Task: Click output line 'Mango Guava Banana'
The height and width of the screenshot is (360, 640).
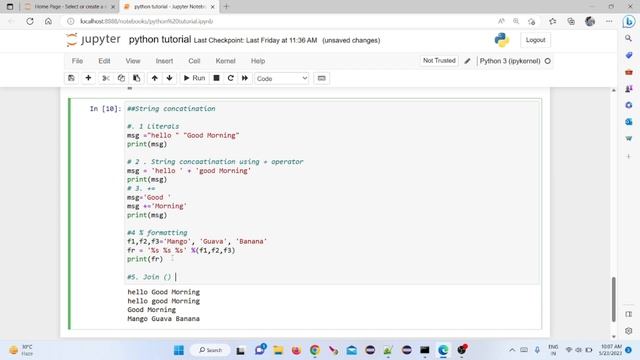Action: pos(163,318)
